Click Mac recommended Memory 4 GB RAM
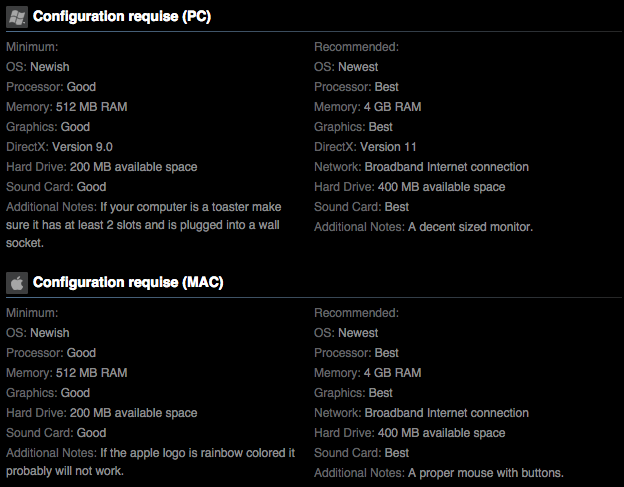The image size is (624, 487). click(368, 373)
